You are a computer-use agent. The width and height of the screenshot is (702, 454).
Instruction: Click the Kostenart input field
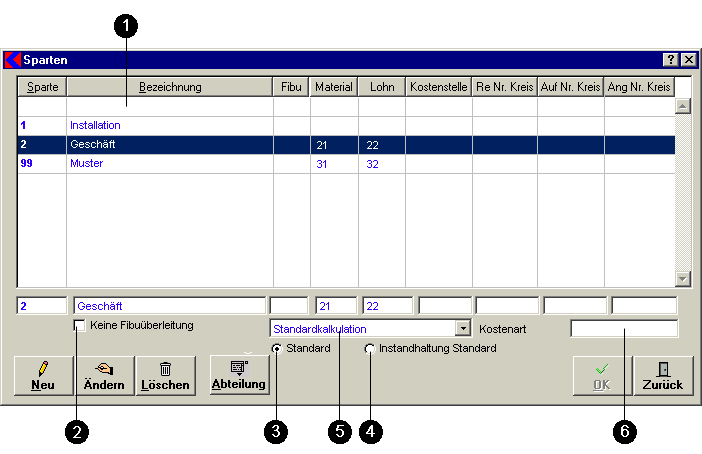[624, 328]
